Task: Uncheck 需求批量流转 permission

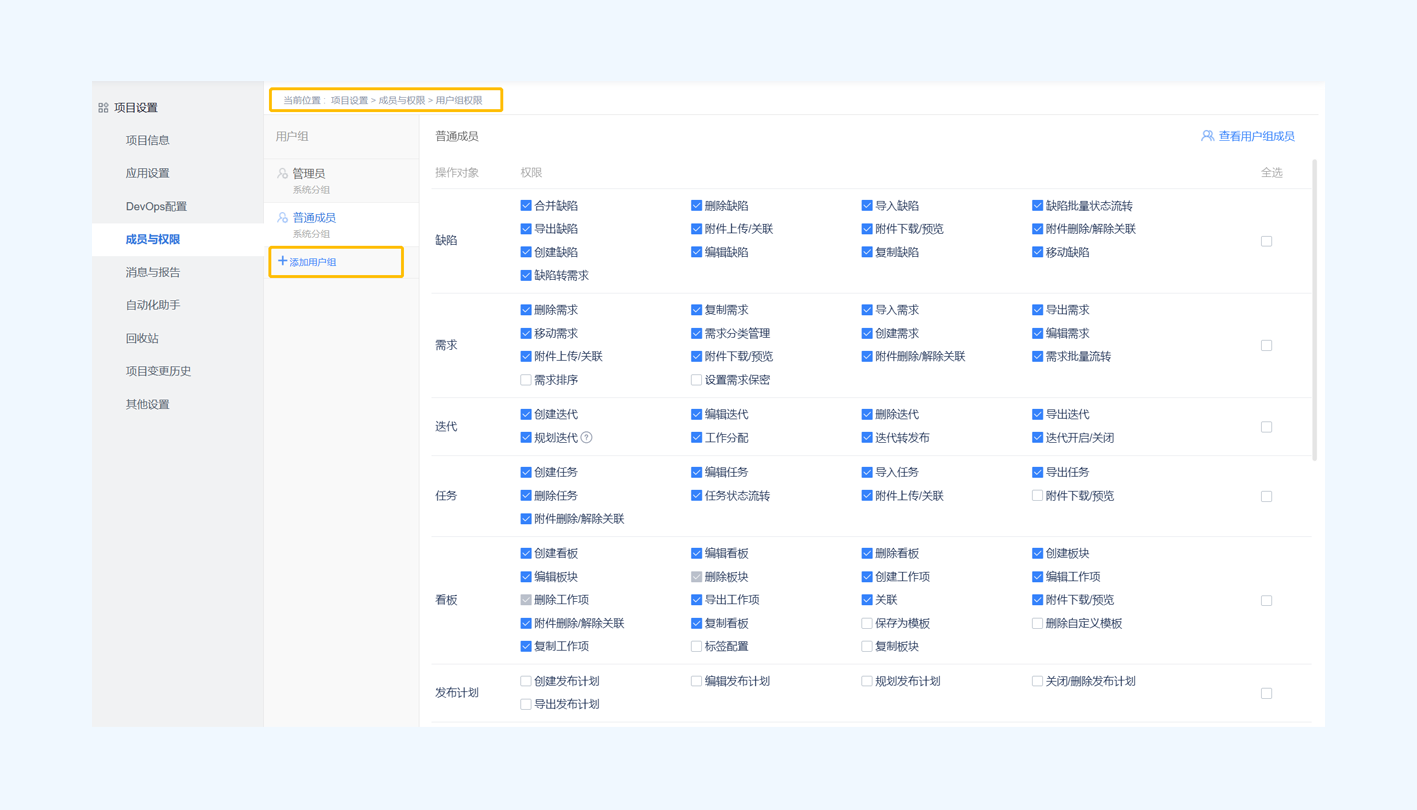Action: pyautogui.click(x=1037, y=356)
